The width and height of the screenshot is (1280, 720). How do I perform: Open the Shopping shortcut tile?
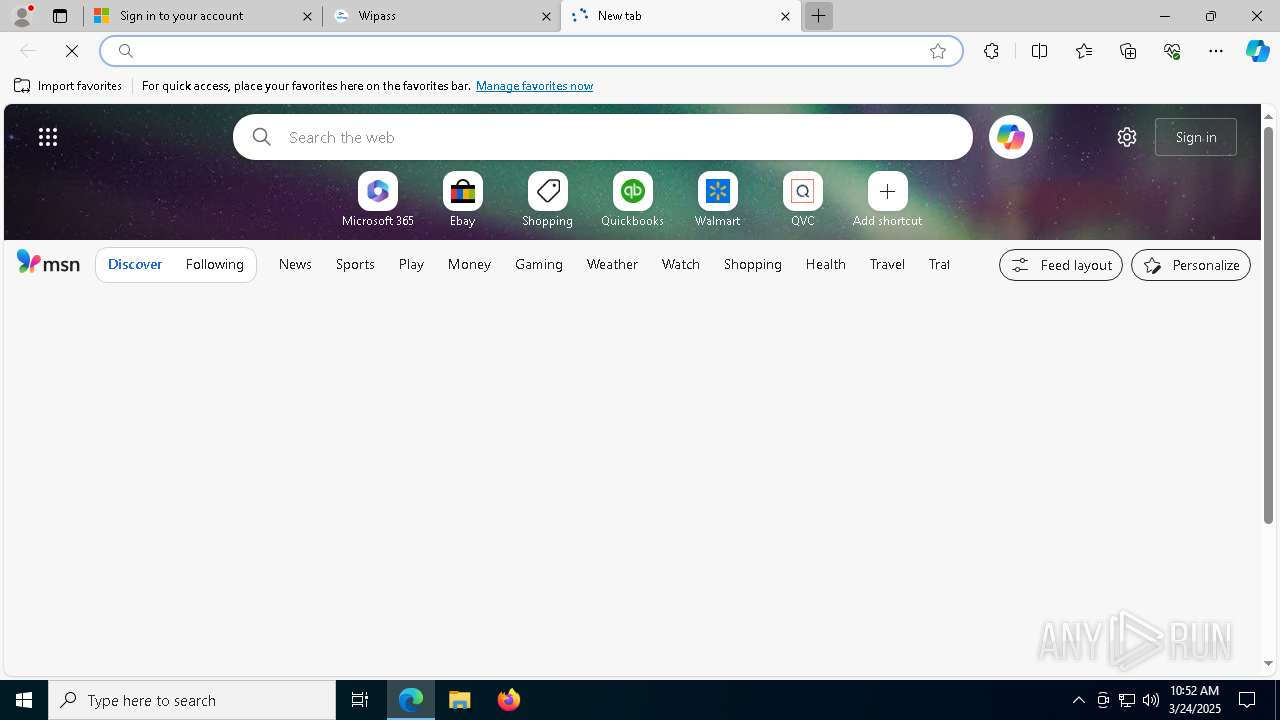[547, 200]
